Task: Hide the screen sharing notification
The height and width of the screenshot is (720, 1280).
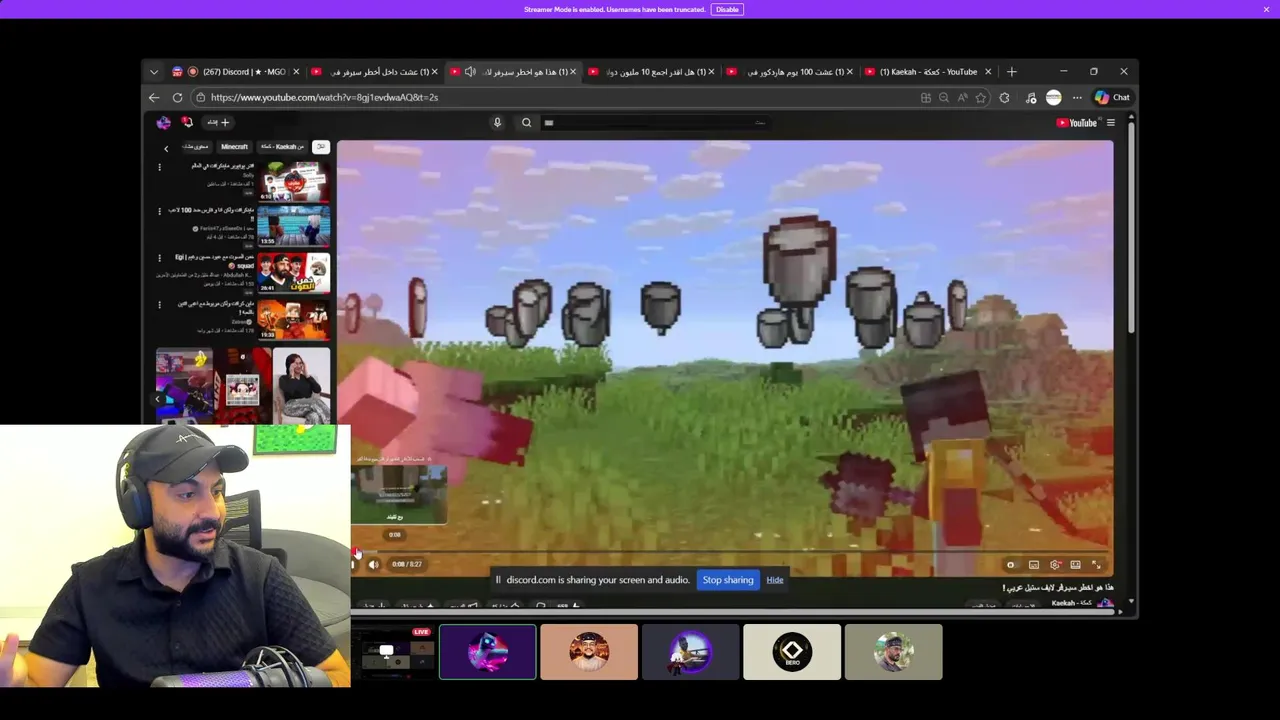Action: click(x=774, y=580)
